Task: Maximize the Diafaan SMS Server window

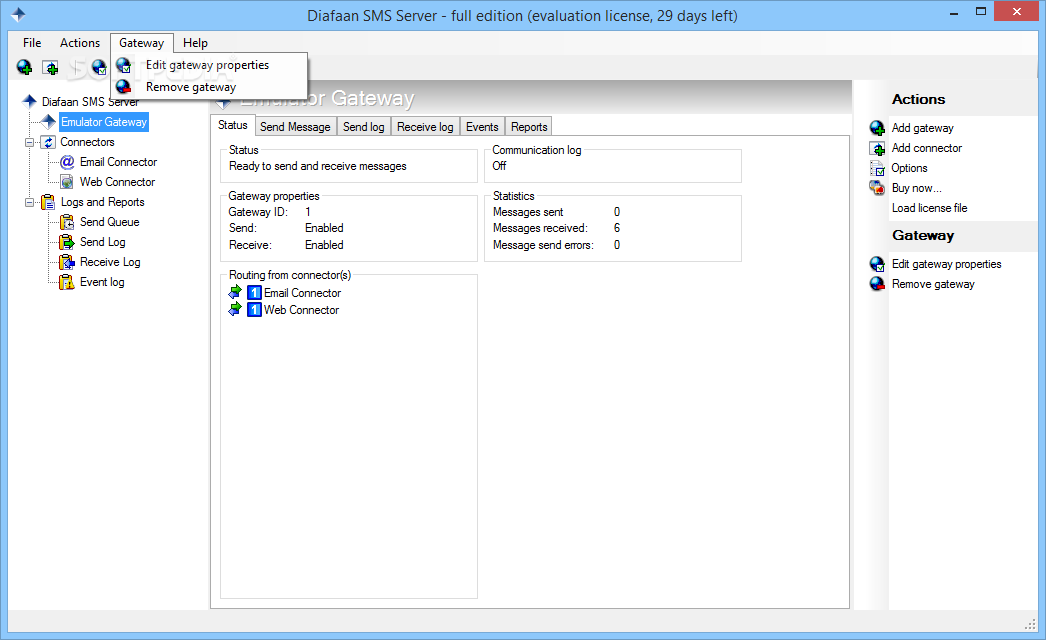Action: [981, 11]
